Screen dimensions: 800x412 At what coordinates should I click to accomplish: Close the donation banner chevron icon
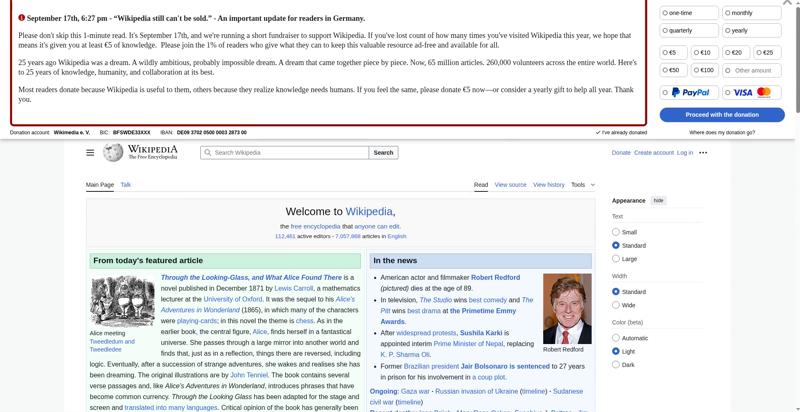(x=787, y=3)
